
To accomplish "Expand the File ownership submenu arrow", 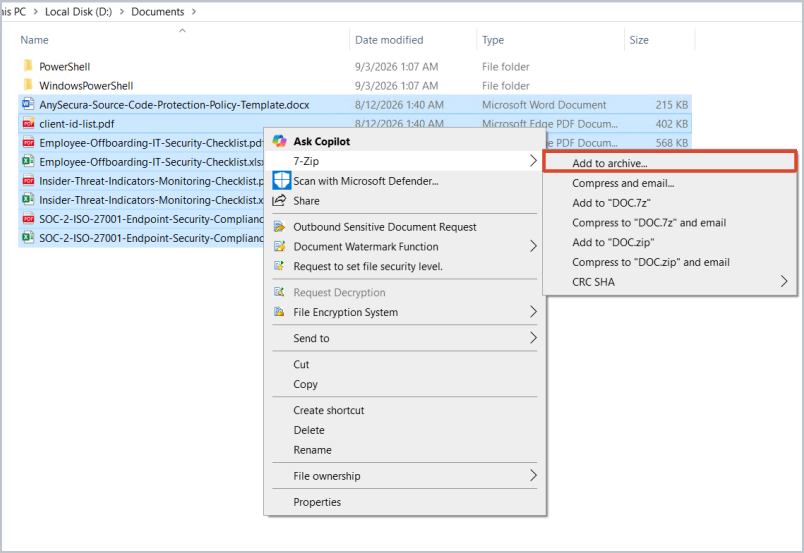I will 533,476.
